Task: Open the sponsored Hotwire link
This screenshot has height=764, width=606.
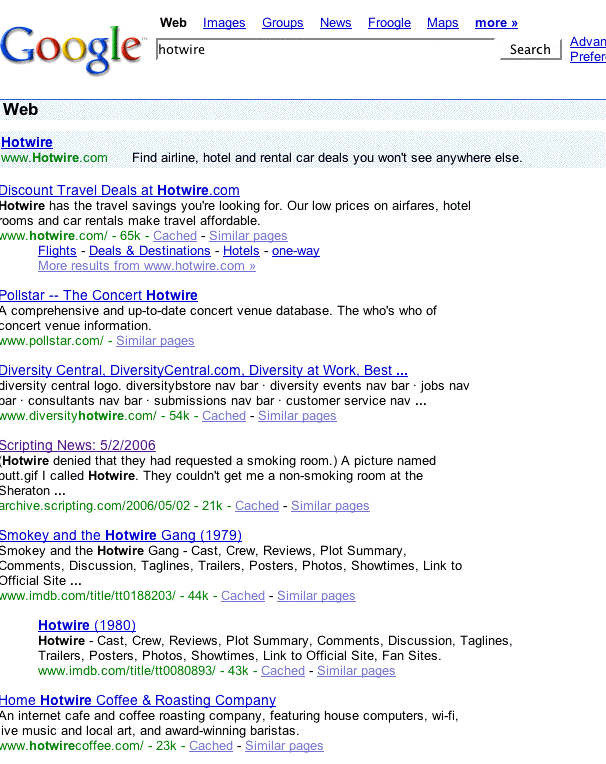Action: coord(27,143)
